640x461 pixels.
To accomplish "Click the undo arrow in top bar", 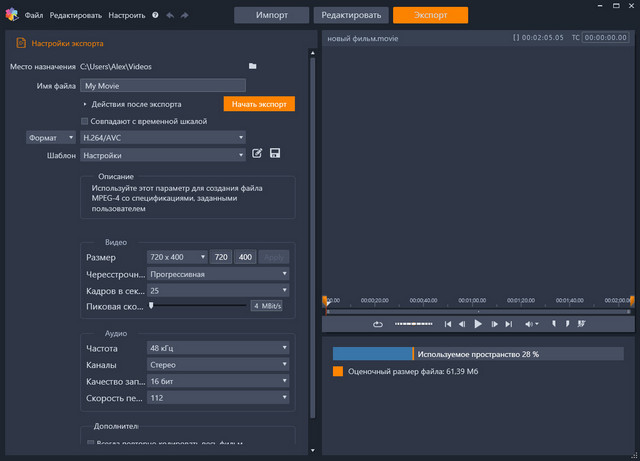I will 170,16.
